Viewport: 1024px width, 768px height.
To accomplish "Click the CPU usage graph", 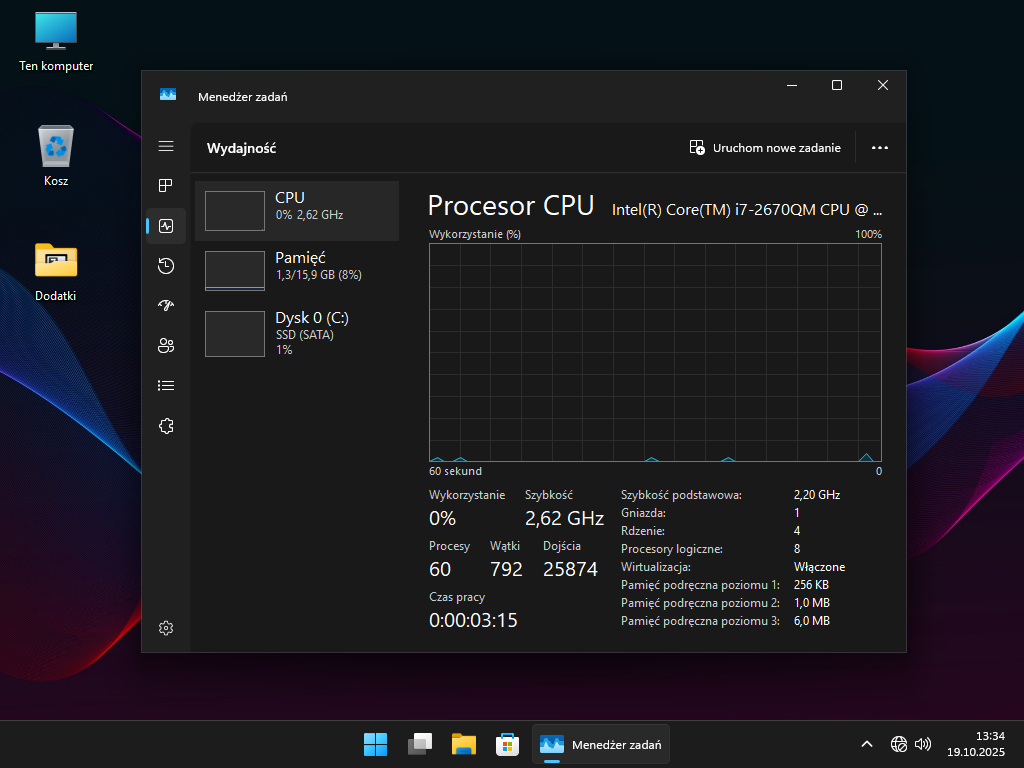I will point(655,352).
